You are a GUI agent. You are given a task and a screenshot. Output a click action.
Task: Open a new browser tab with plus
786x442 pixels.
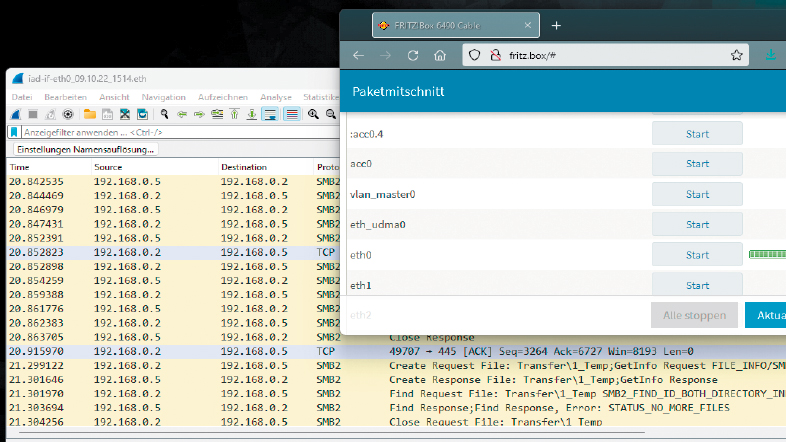click(556, 26)
